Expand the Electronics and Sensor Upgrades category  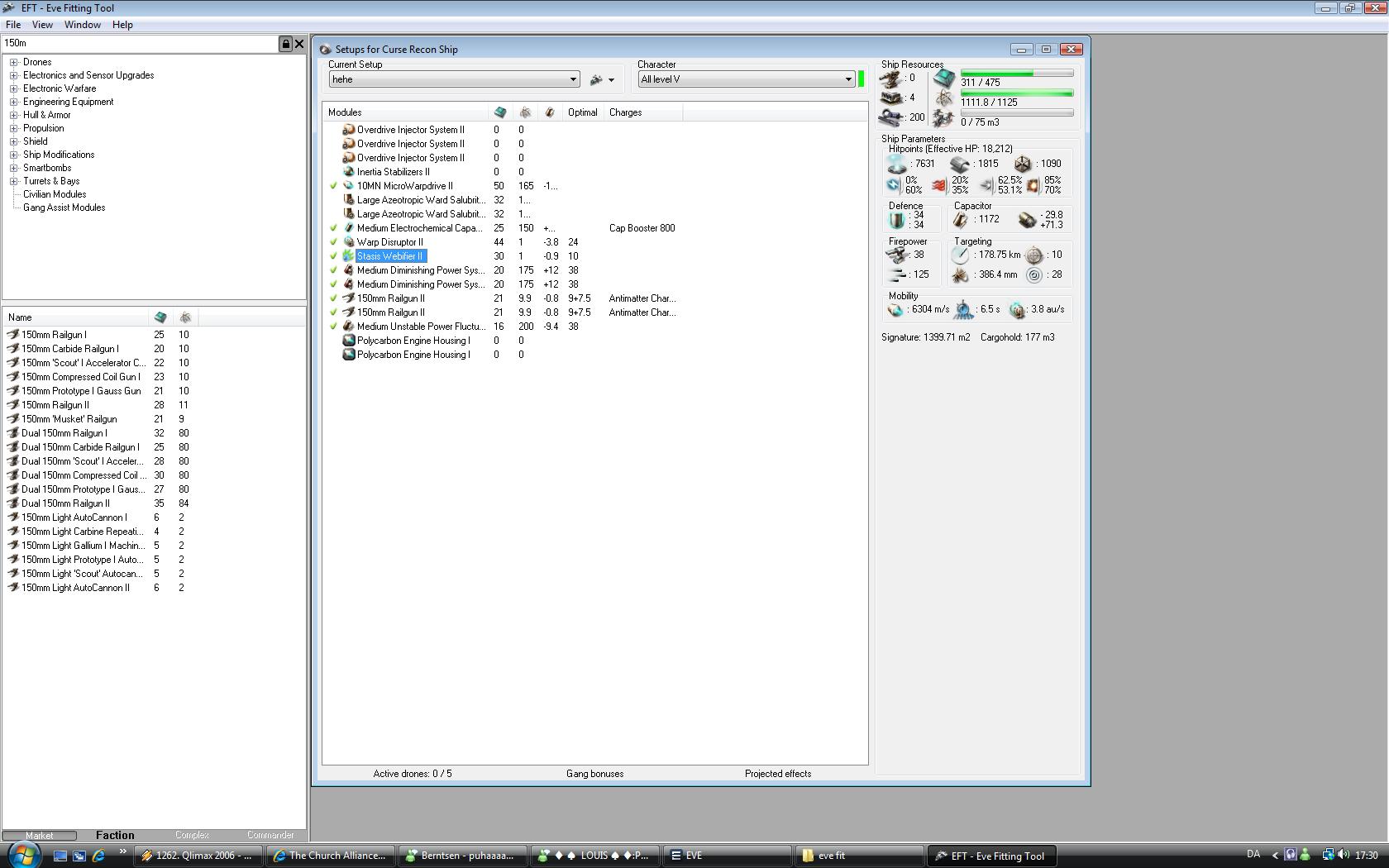[13, 75]
